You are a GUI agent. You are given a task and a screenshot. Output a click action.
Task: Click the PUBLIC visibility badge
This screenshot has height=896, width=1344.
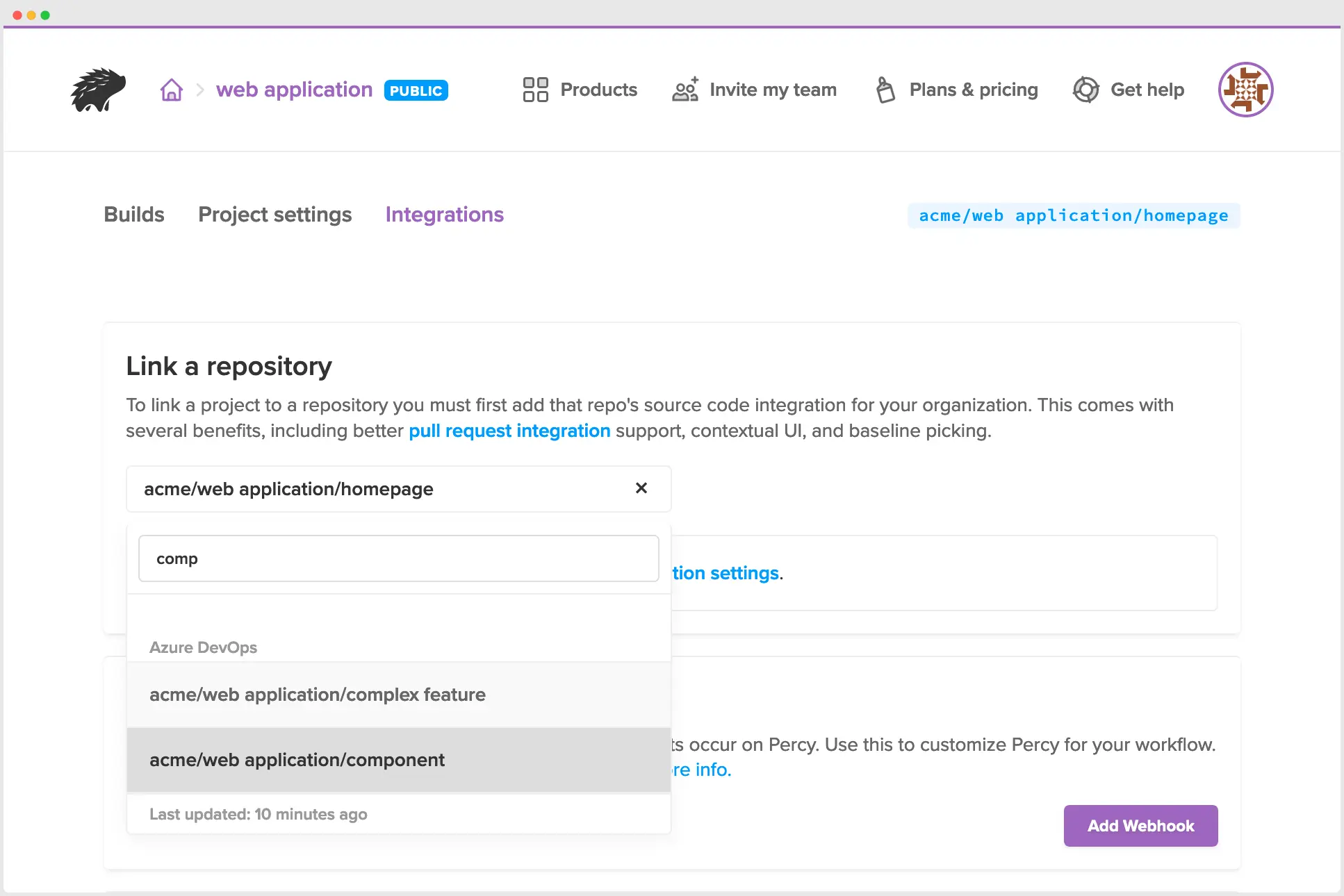tap(416, 90)
